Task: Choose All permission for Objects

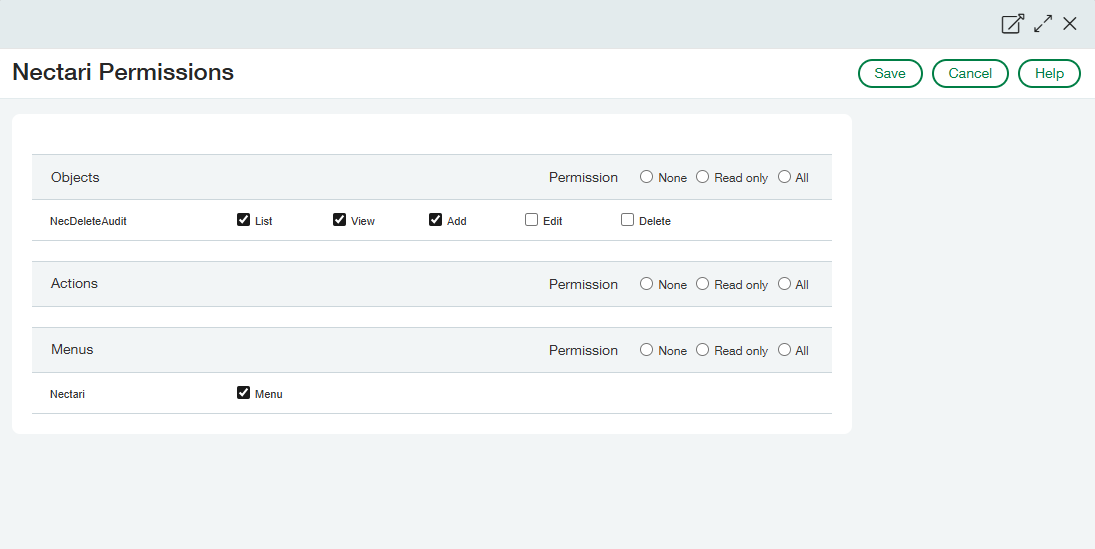Action: (x=784, y=177)
